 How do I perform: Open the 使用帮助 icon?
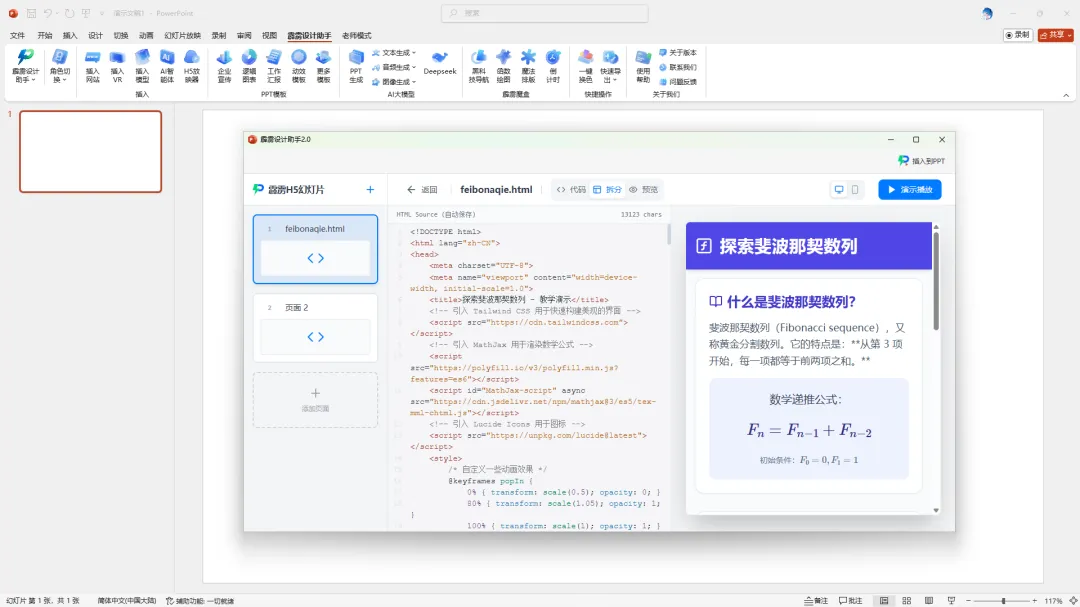pos(643,66)
